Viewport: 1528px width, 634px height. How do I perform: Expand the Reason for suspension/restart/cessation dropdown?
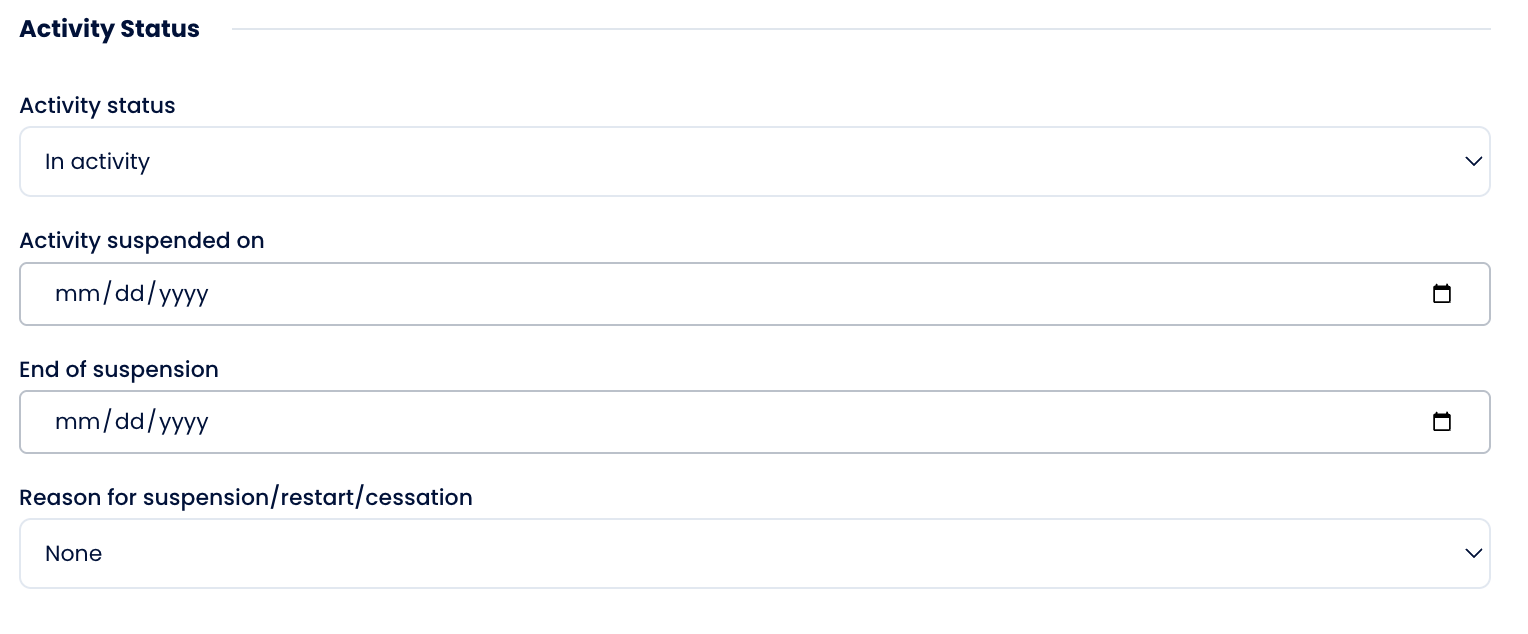coord(754,554)
